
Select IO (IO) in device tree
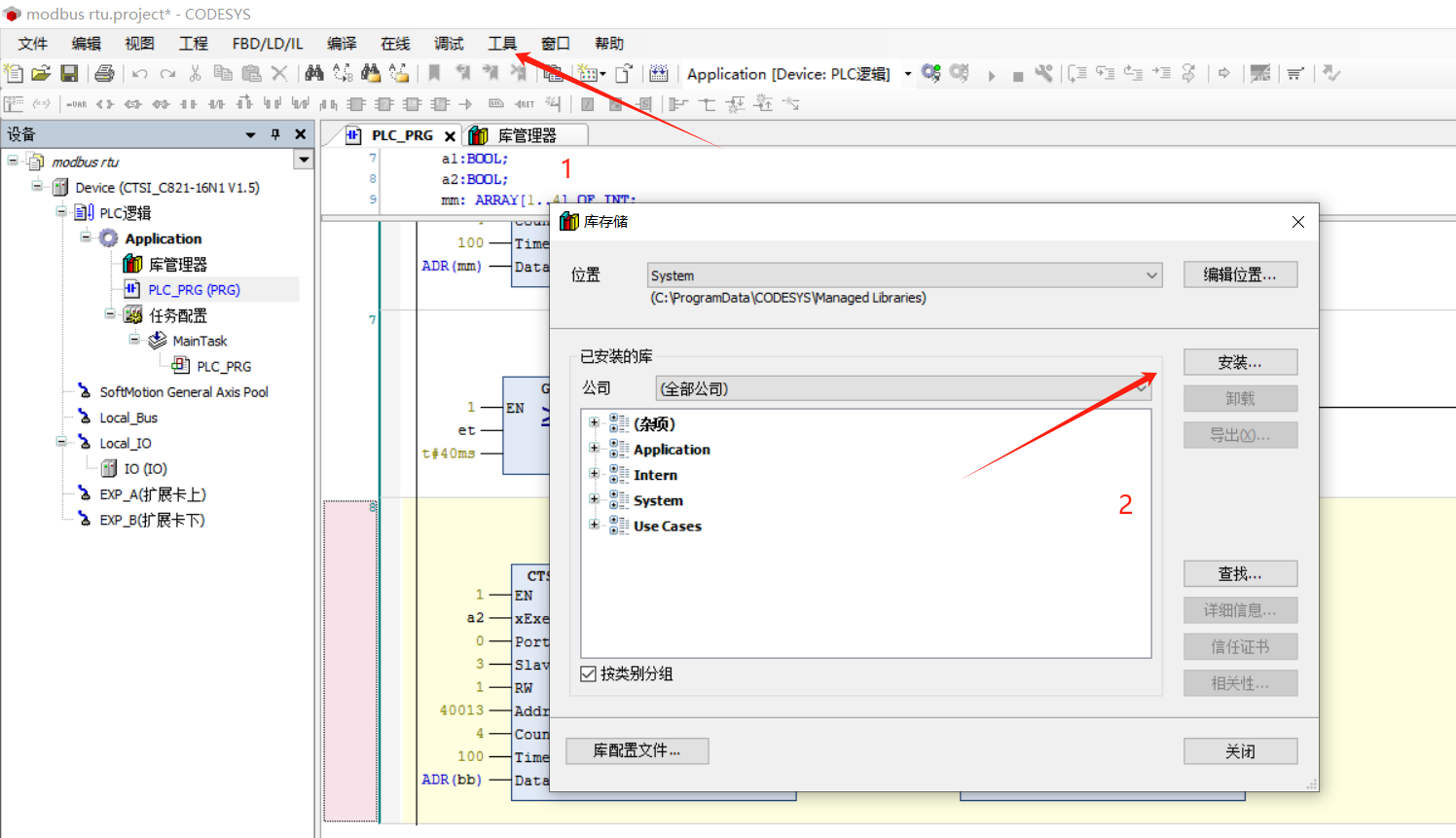[145, 468]
